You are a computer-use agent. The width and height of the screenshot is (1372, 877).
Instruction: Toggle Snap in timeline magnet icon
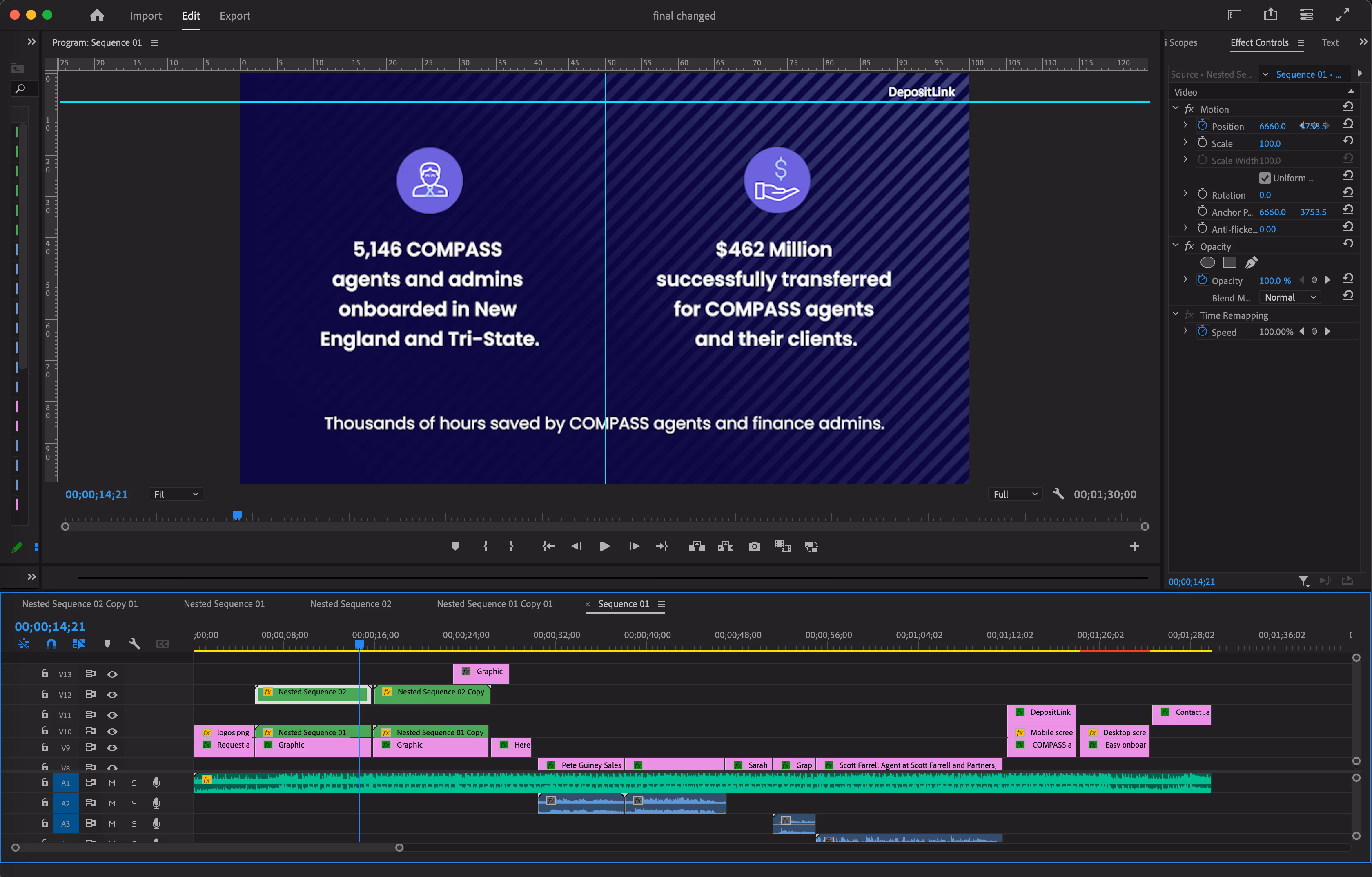[51, 643]
